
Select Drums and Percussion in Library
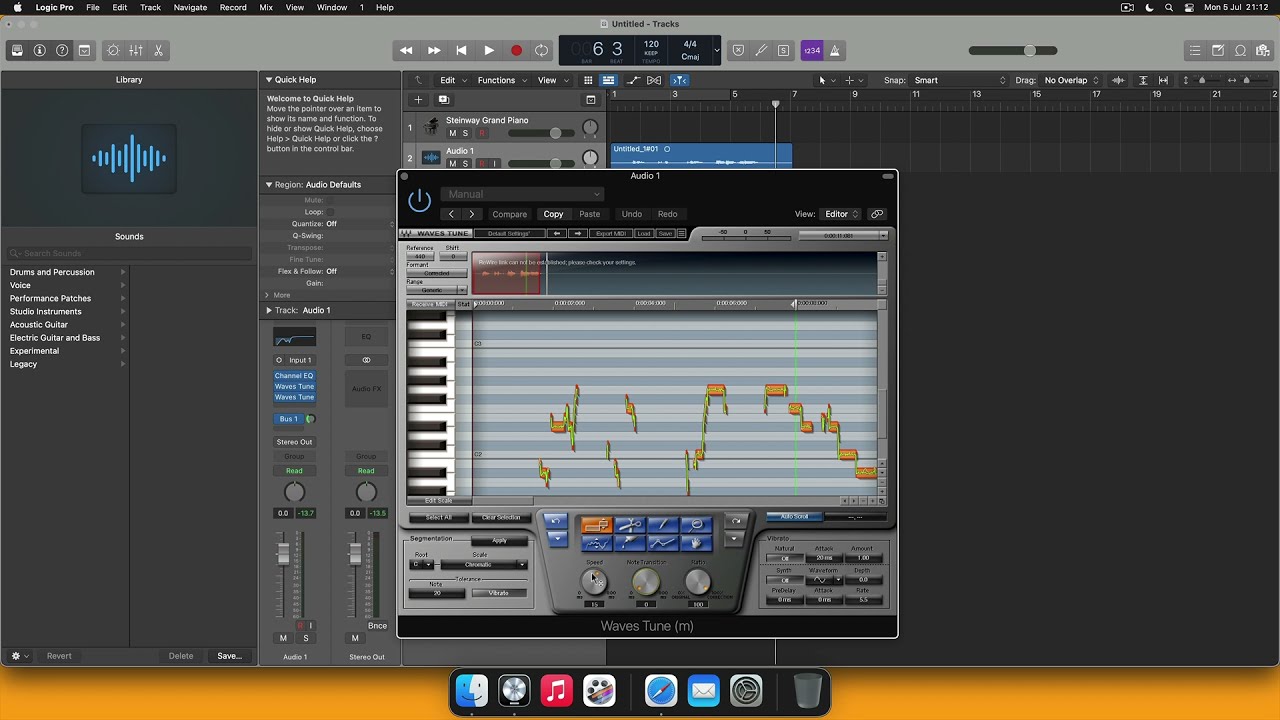tap(52, 272)
